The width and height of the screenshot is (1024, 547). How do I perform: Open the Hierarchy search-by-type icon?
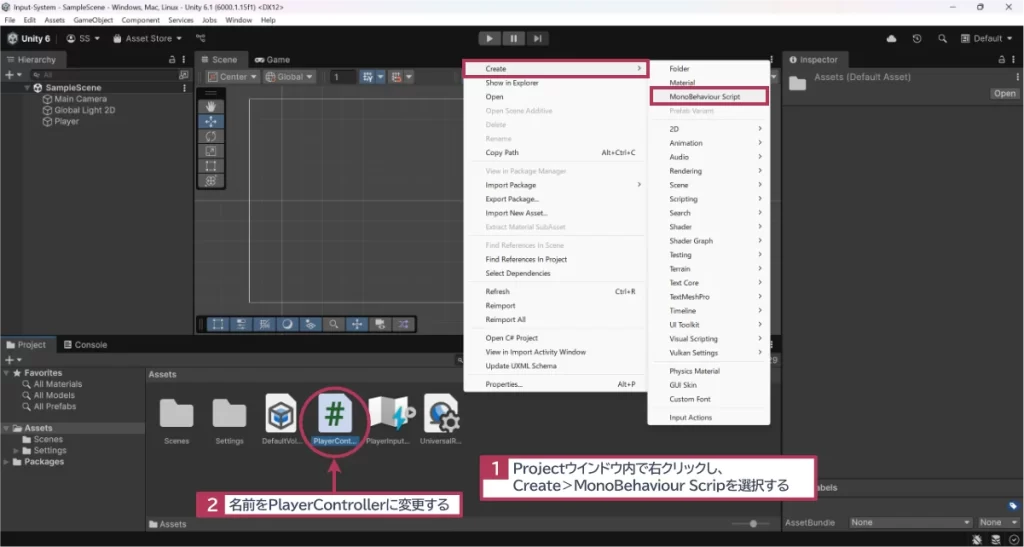(183, 75)
